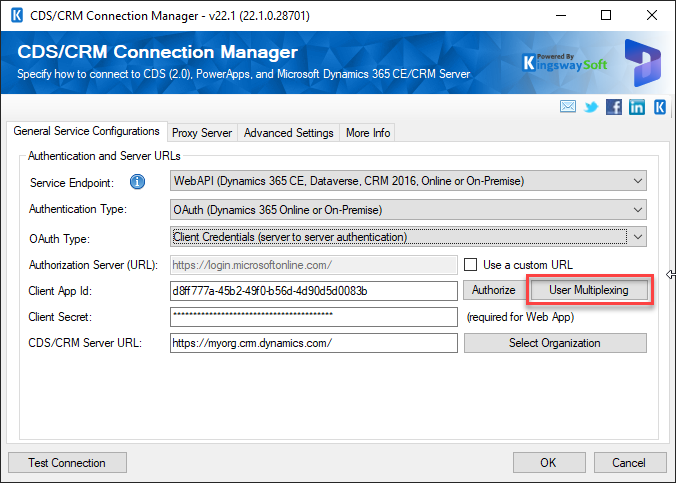This screenshot has width=676, height=483.
Task: Confirm with the OK button
Action: click(x=549, y=463)
